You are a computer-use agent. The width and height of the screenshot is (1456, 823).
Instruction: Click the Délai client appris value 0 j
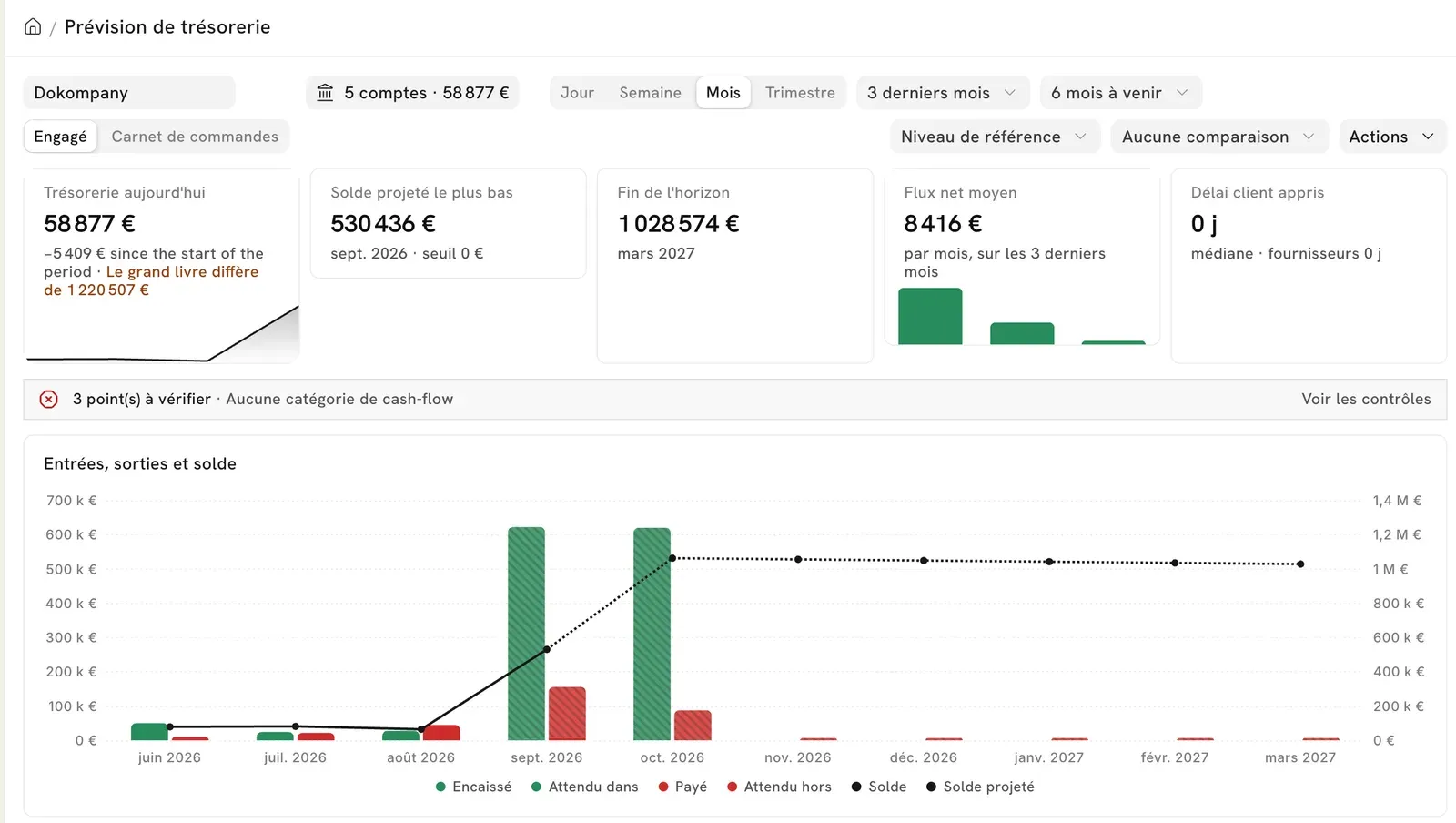coord(1204,224)
